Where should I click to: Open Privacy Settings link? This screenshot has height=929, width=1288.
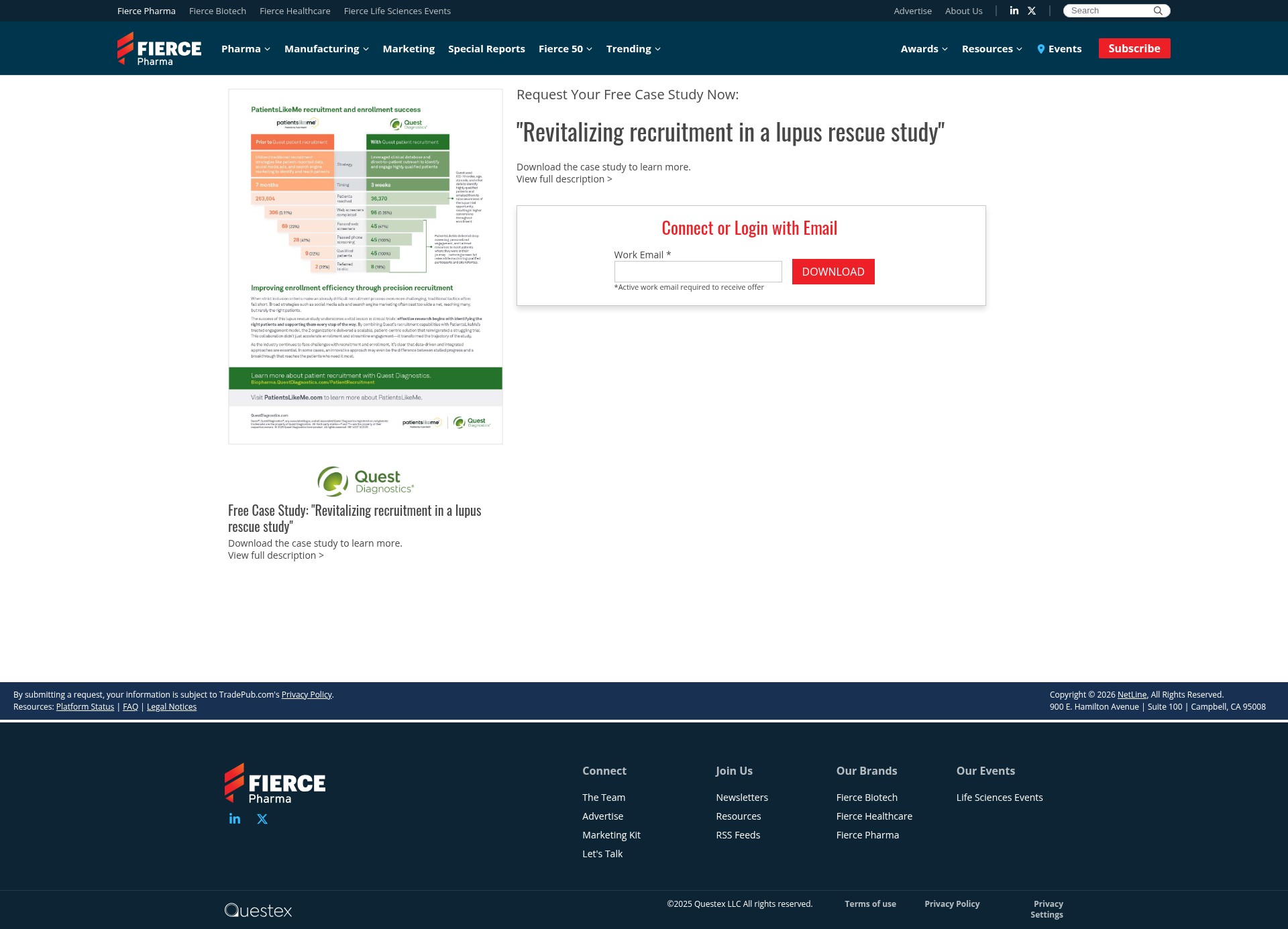click(1047, 910)
